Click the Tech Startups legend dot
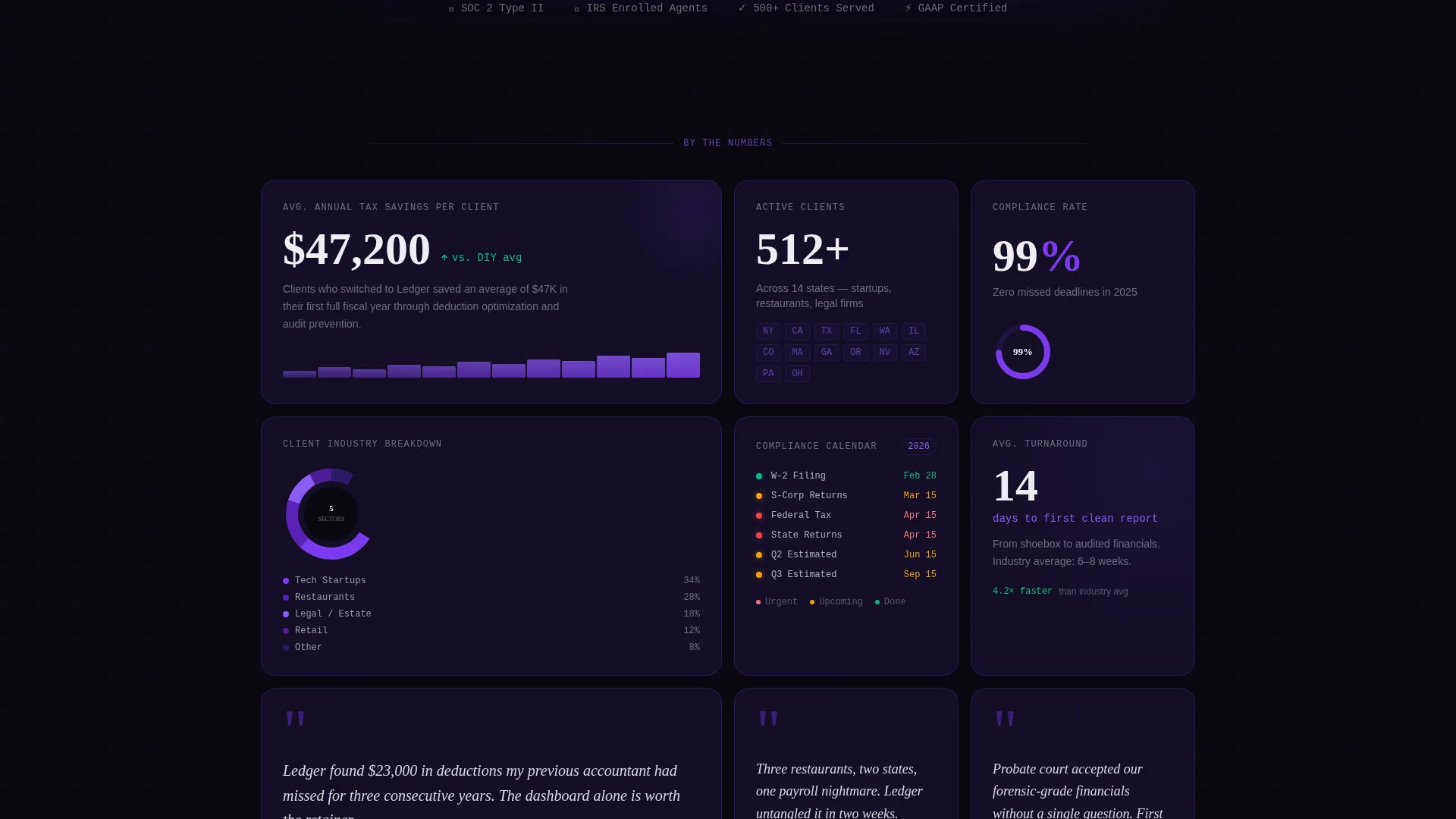This screenshot has width=1456, height=819. click(x=286, y=581)
